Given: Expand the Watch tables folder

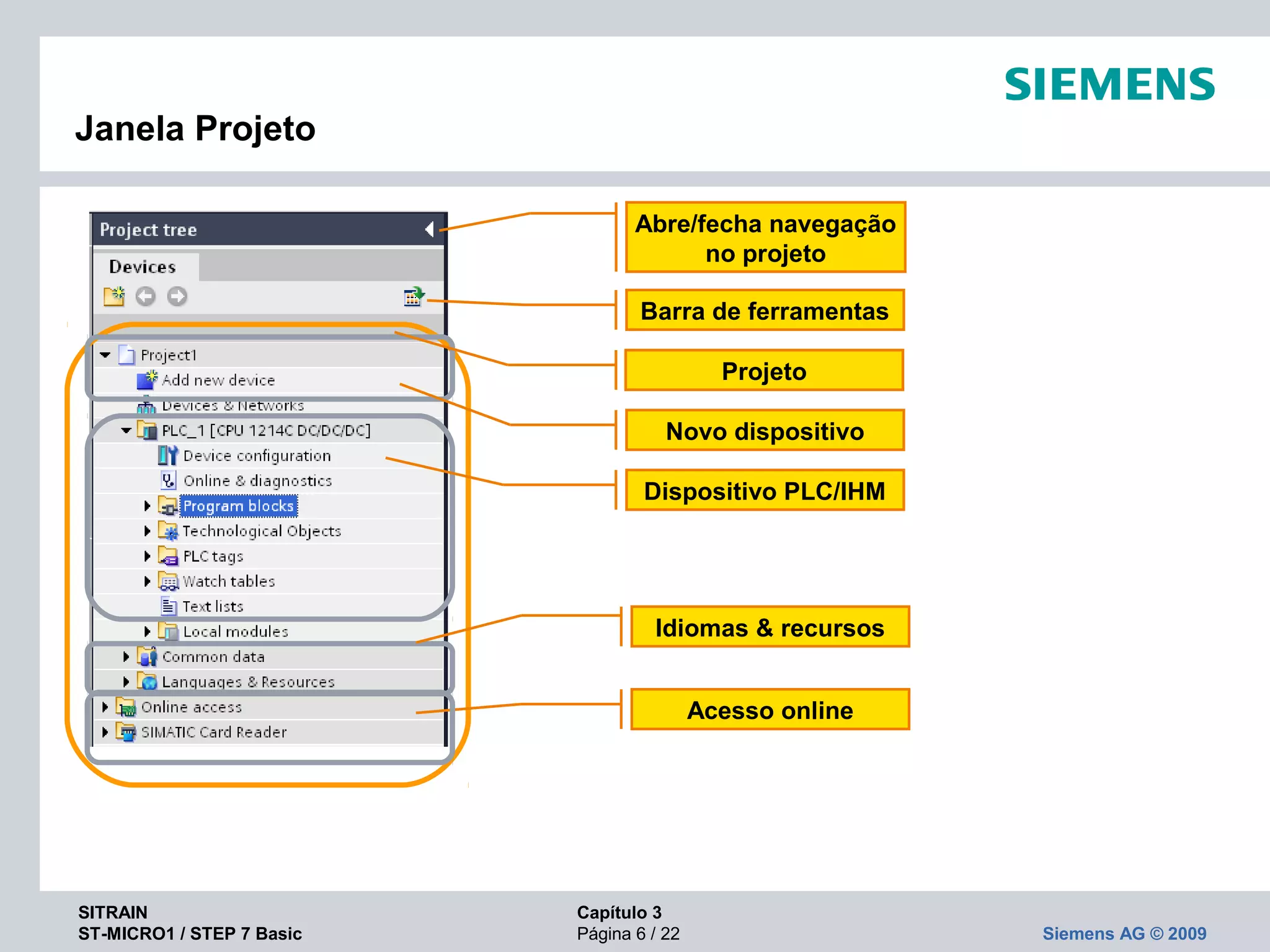Looking at the screenshot, I should click(147, 581).
